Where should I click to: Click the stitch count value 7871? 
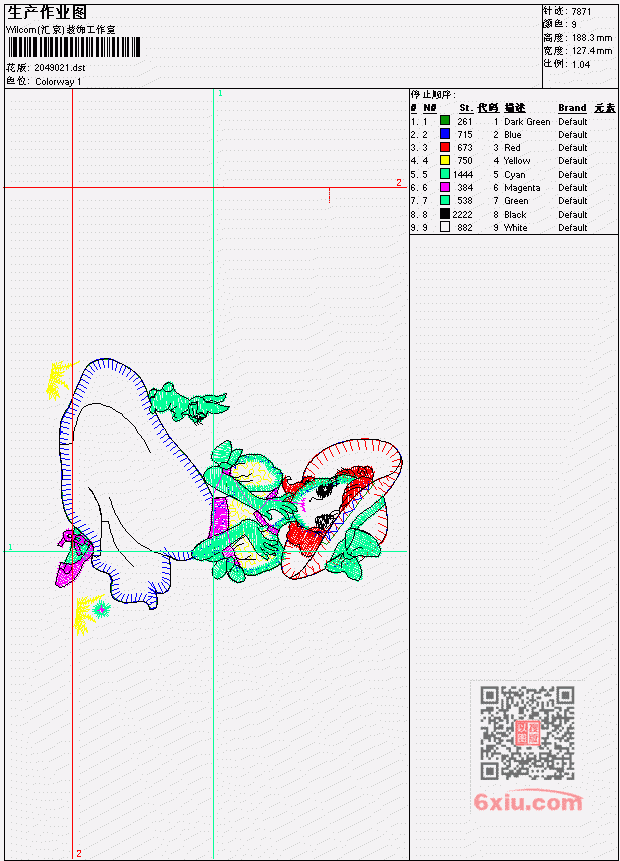pos(581,12)
